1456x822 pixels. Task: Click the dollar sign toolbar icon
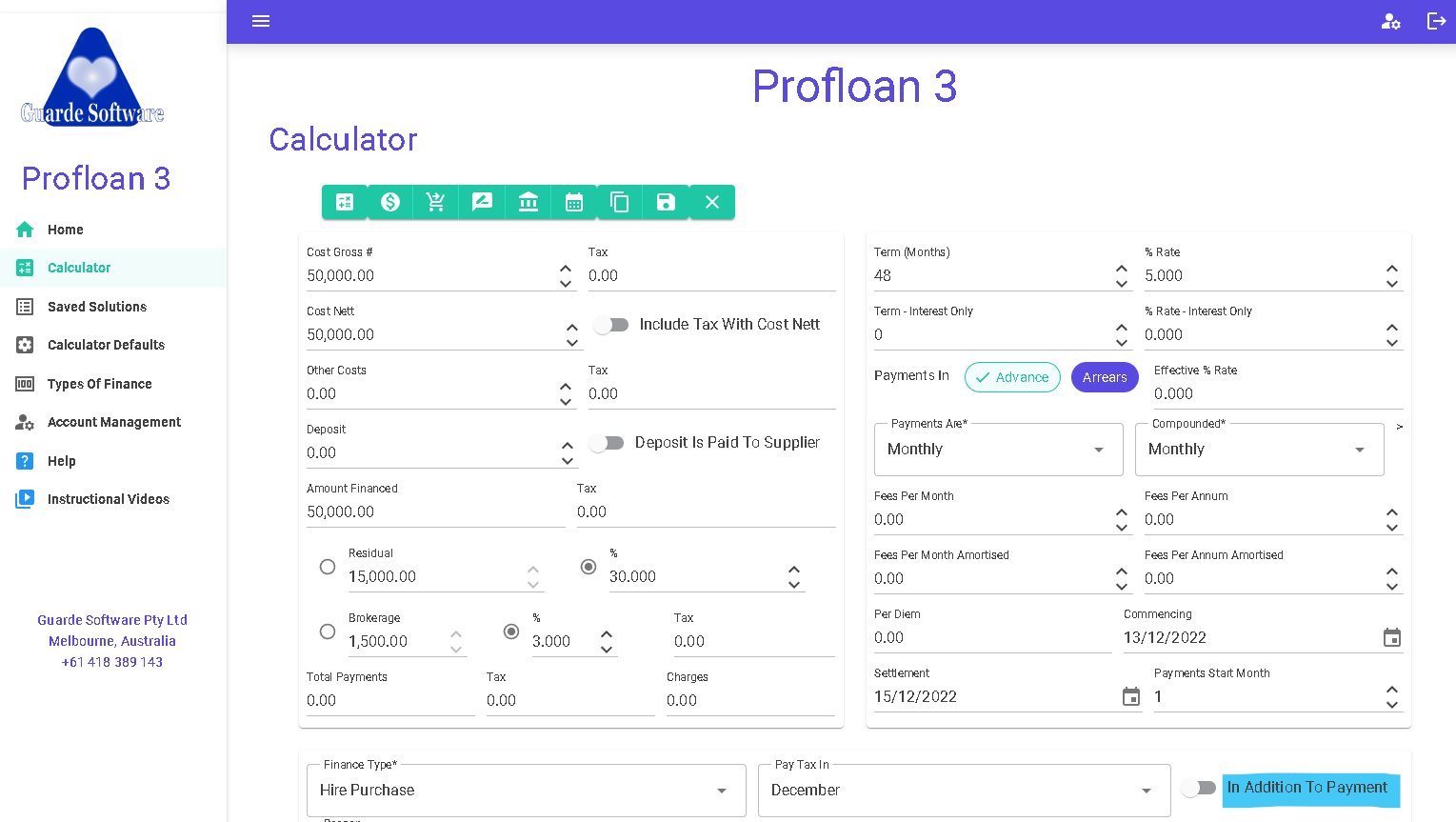(390, 202)
